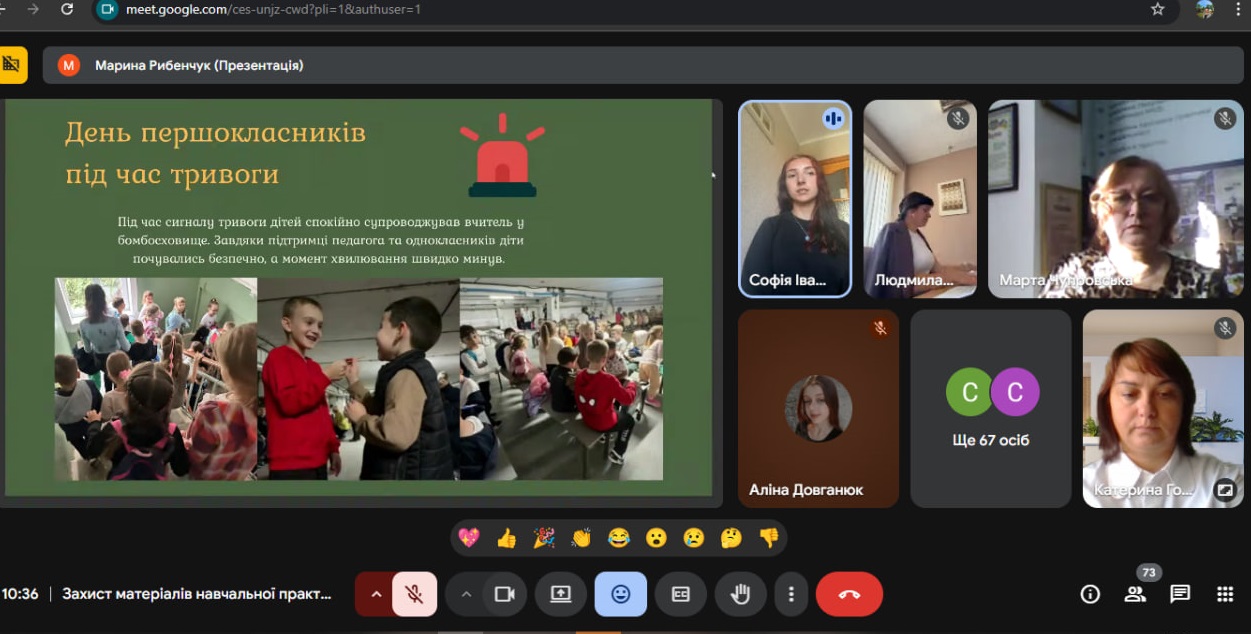
Task: Select Марта Чуновська participant video tile
Action: [x=1116, y=199]
